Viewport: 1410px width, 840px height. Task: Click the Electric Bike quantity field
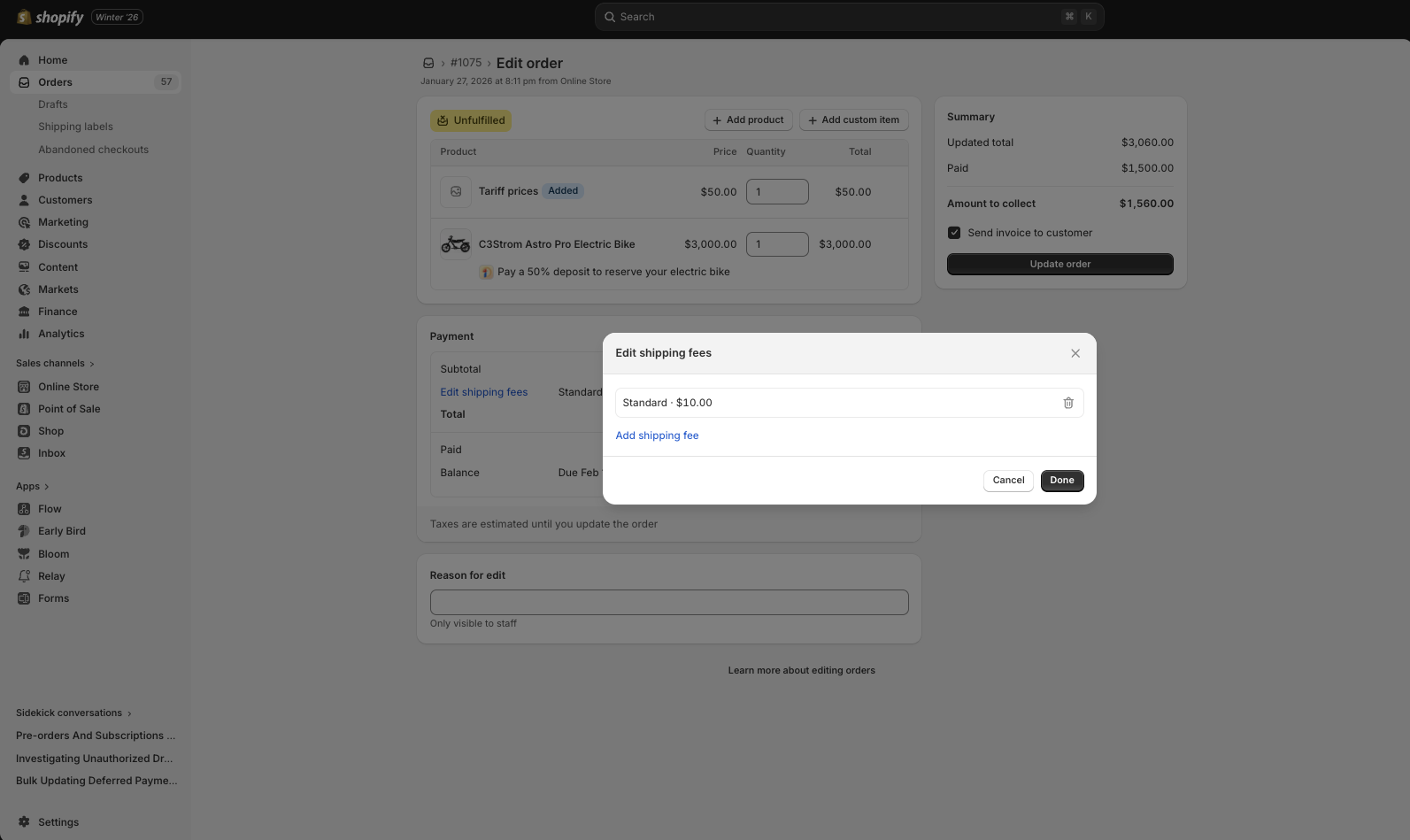click(777, 244)
